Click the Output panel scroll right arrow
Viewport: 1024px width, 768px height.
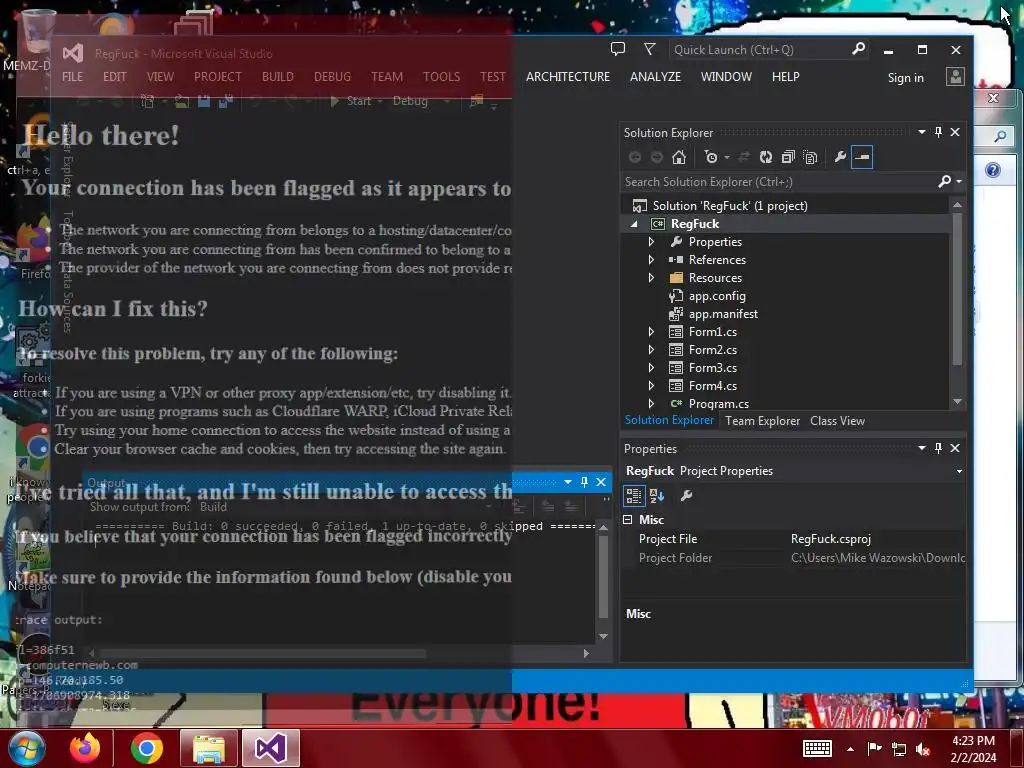pyautogui.click(x=586, y=653)
